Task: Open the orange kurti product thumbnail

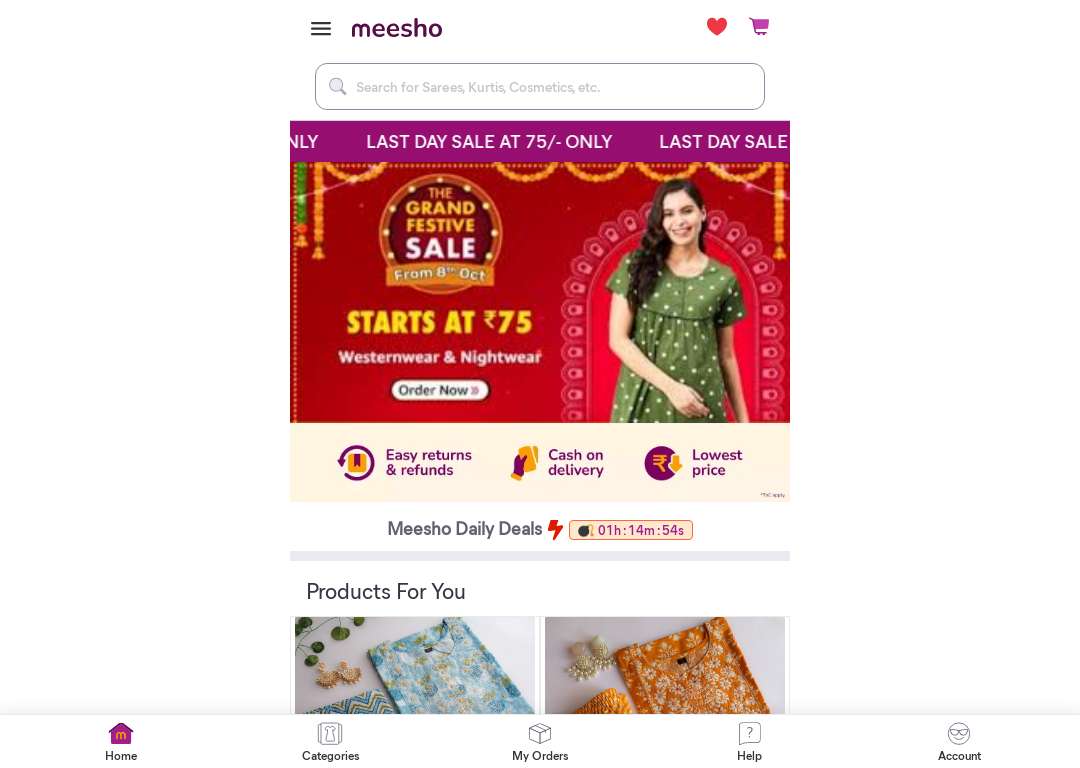Action: [x=665, y=665]
